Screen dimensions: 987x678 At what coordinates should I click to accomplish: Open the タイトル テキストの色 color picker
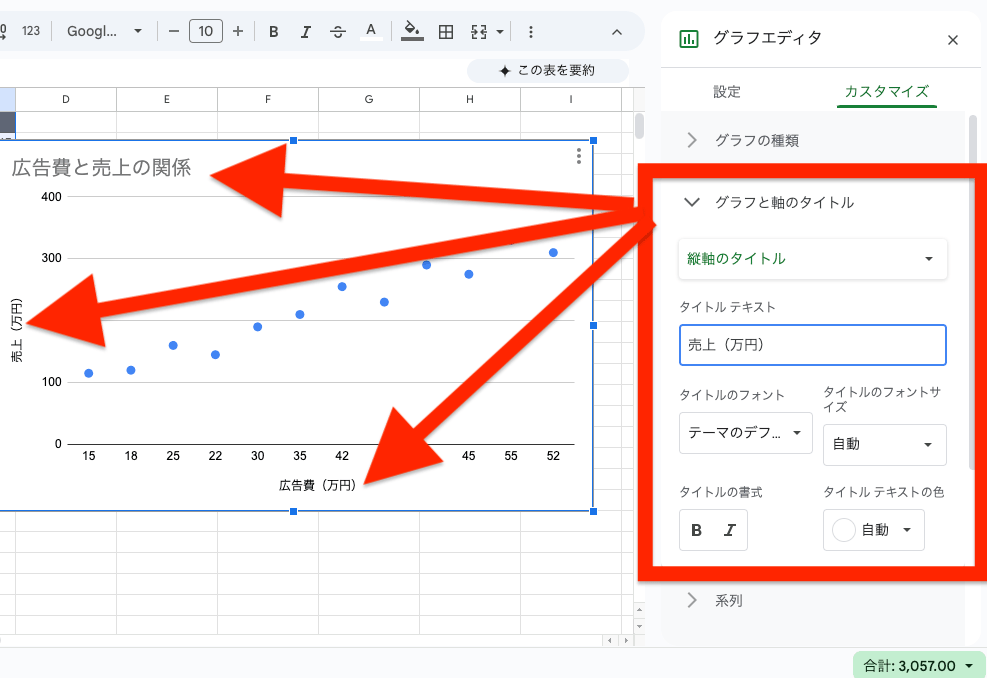coord(873,530)
